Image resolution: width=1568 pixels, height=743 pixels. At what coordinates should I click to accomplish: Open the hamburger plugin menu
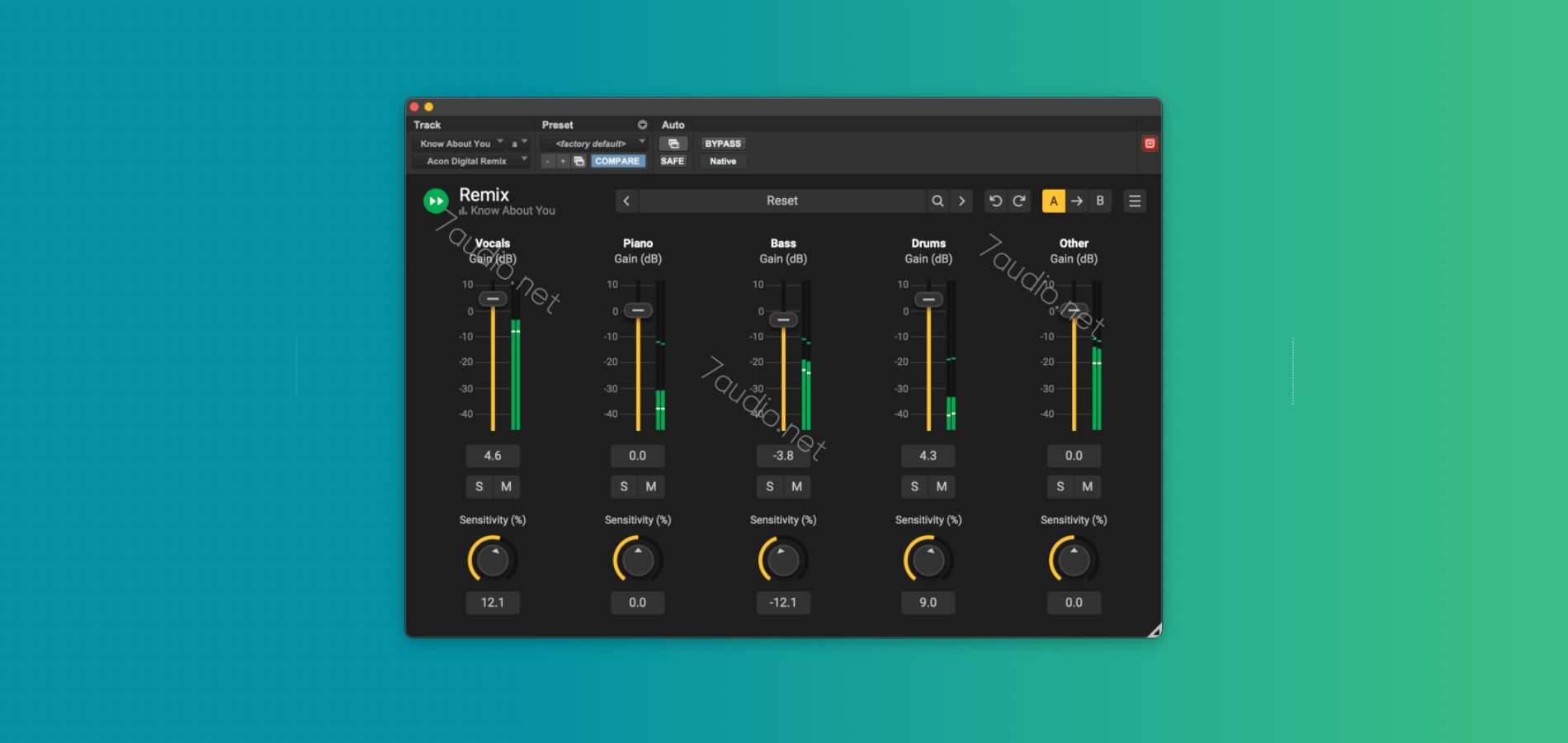[1135, 201]
